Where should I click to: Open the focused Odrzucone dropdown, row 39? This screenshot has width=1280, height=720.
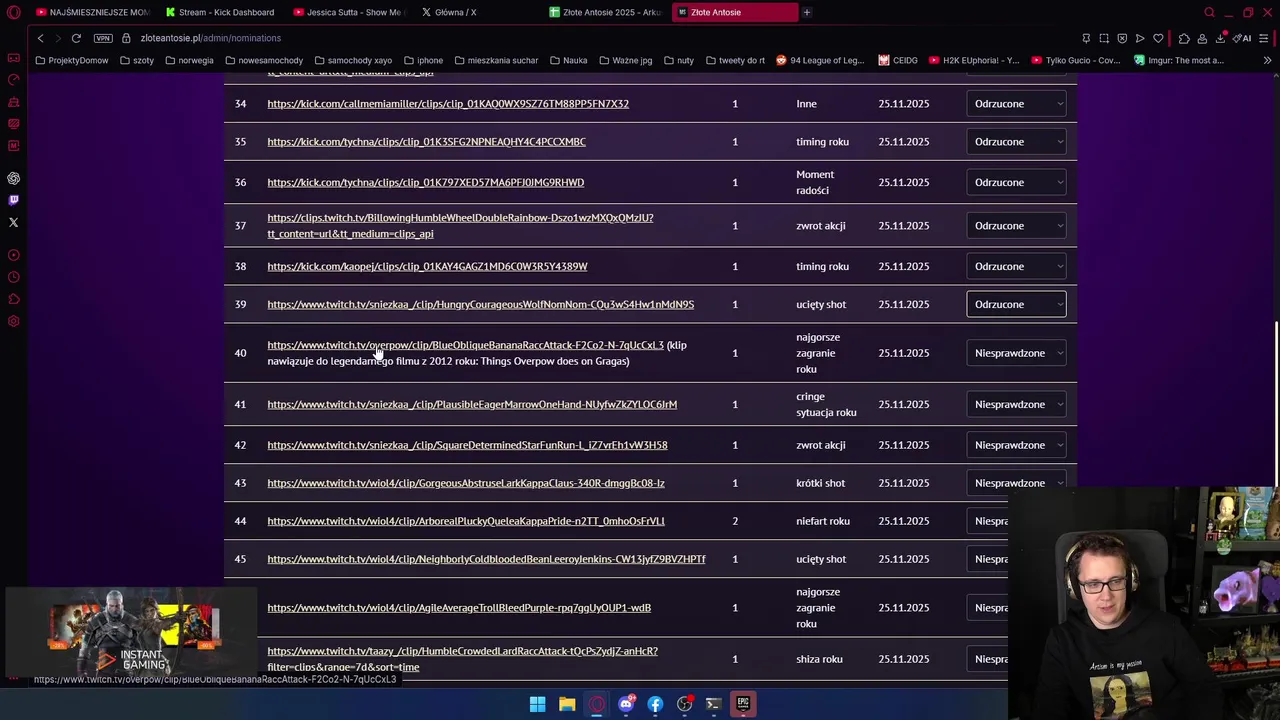click(1016, 304)
